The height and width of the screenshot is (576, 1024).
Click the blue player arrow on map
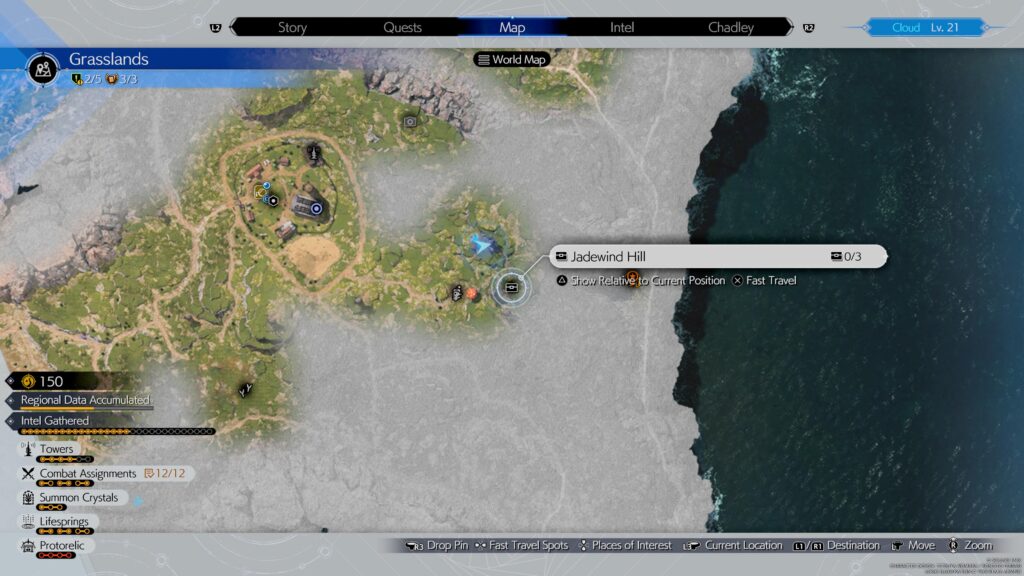point(483,243)
